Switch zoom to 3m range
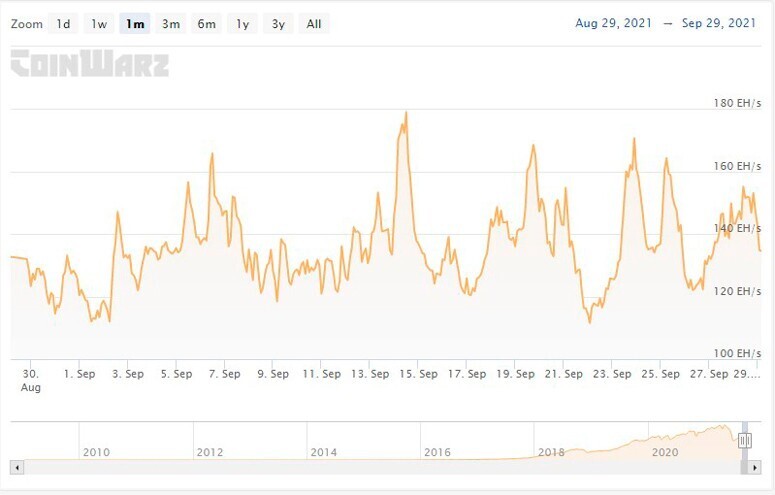This screenshot has height=495, width=775. [171, 24]
